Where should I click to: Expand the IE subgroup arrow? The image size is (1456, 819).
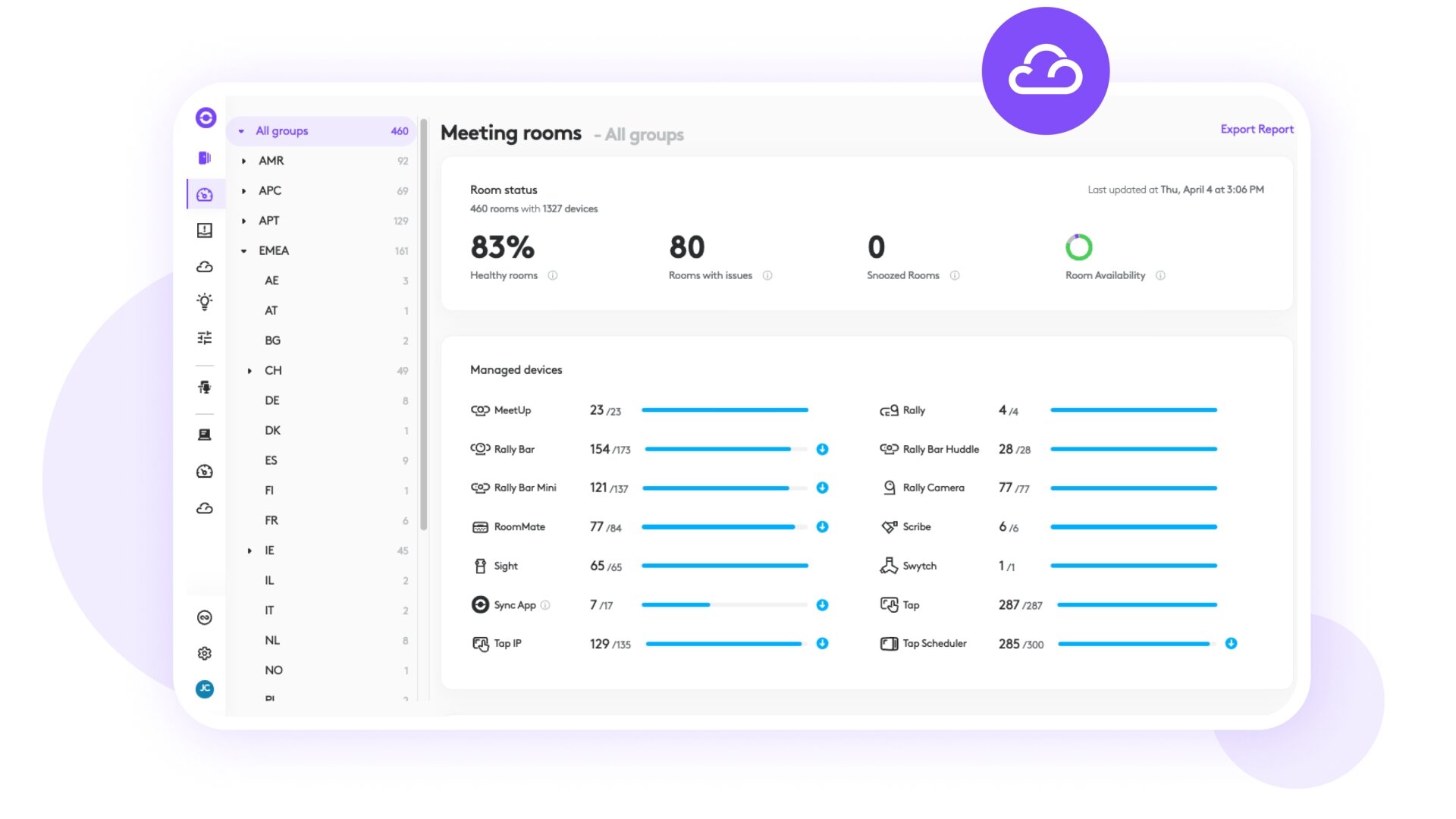tap(249, 551)
